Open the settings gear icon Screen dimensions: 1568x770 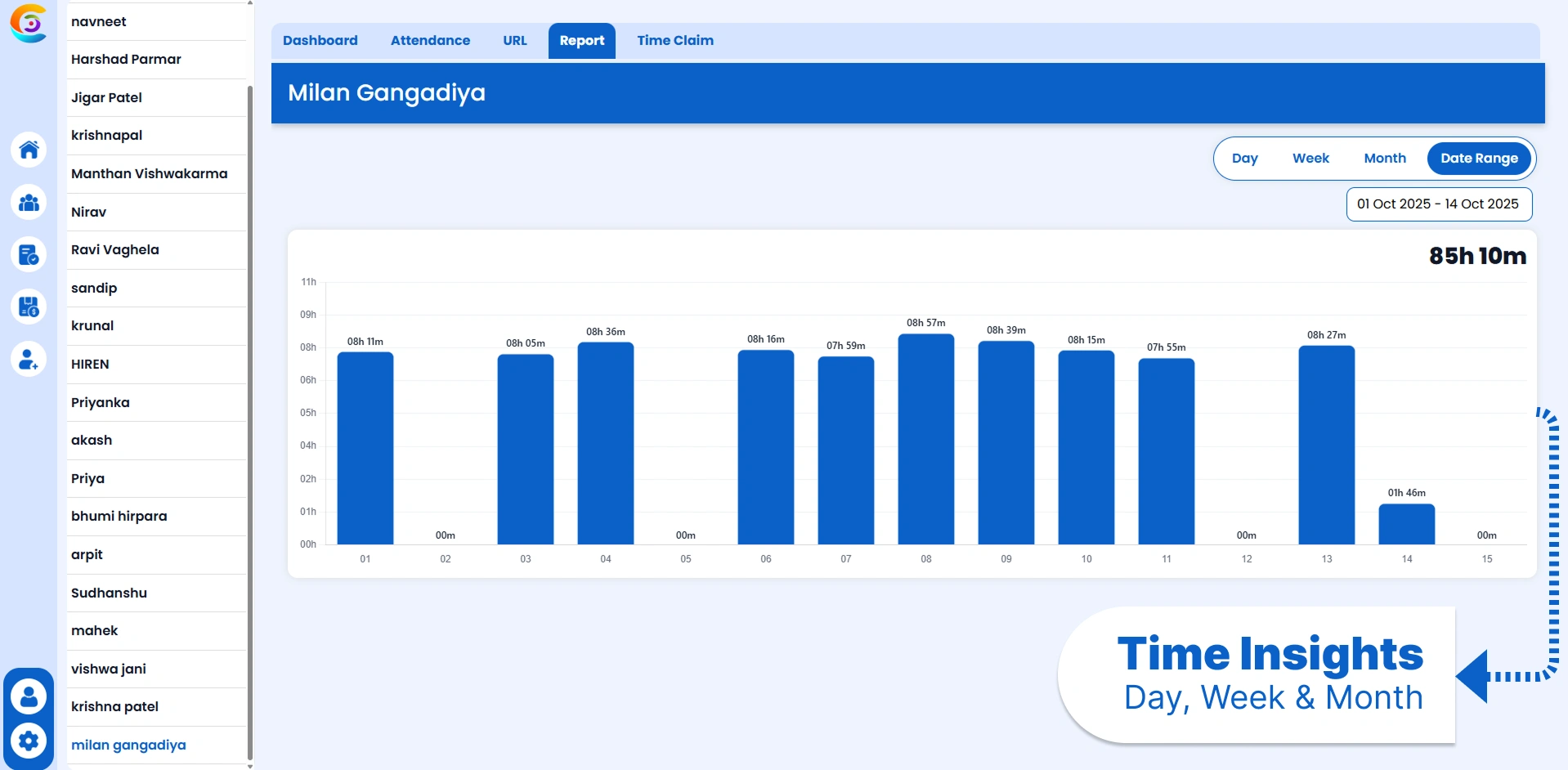pos(29,741)
